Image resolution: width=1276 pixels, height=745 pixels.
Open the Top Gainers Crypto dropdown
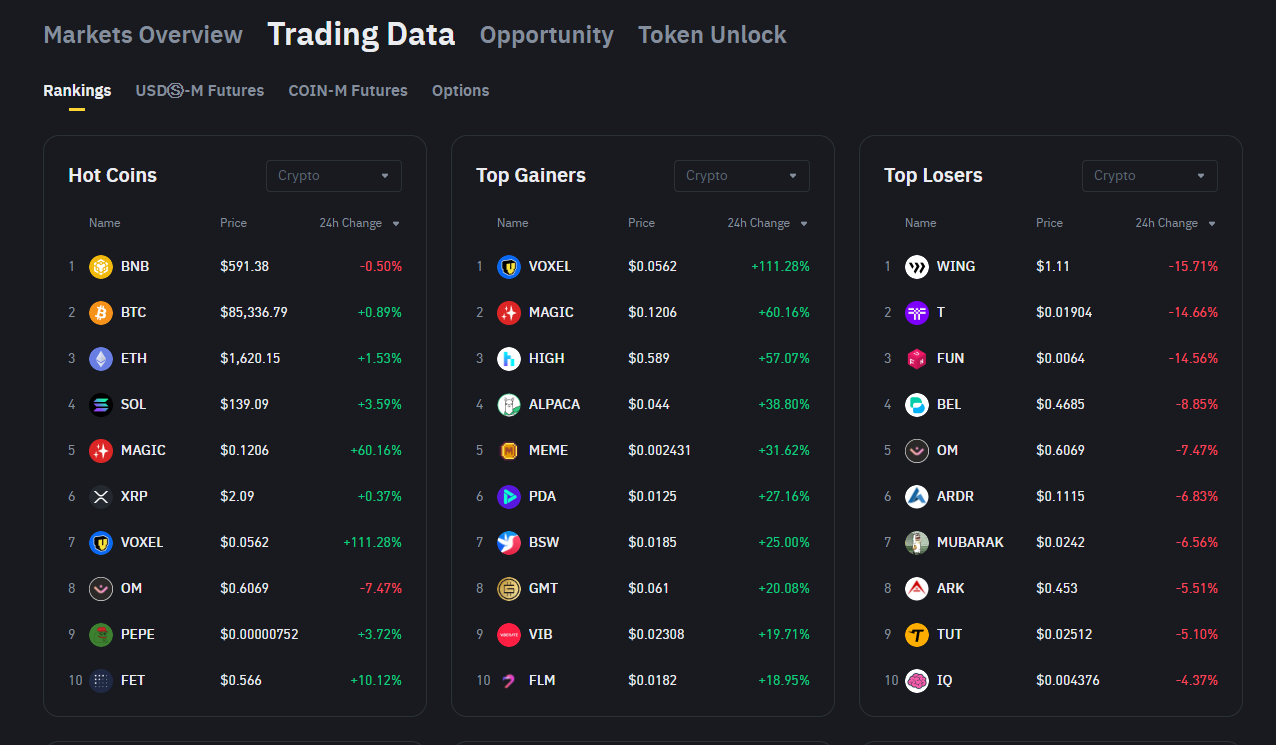(x=741, y=176)
